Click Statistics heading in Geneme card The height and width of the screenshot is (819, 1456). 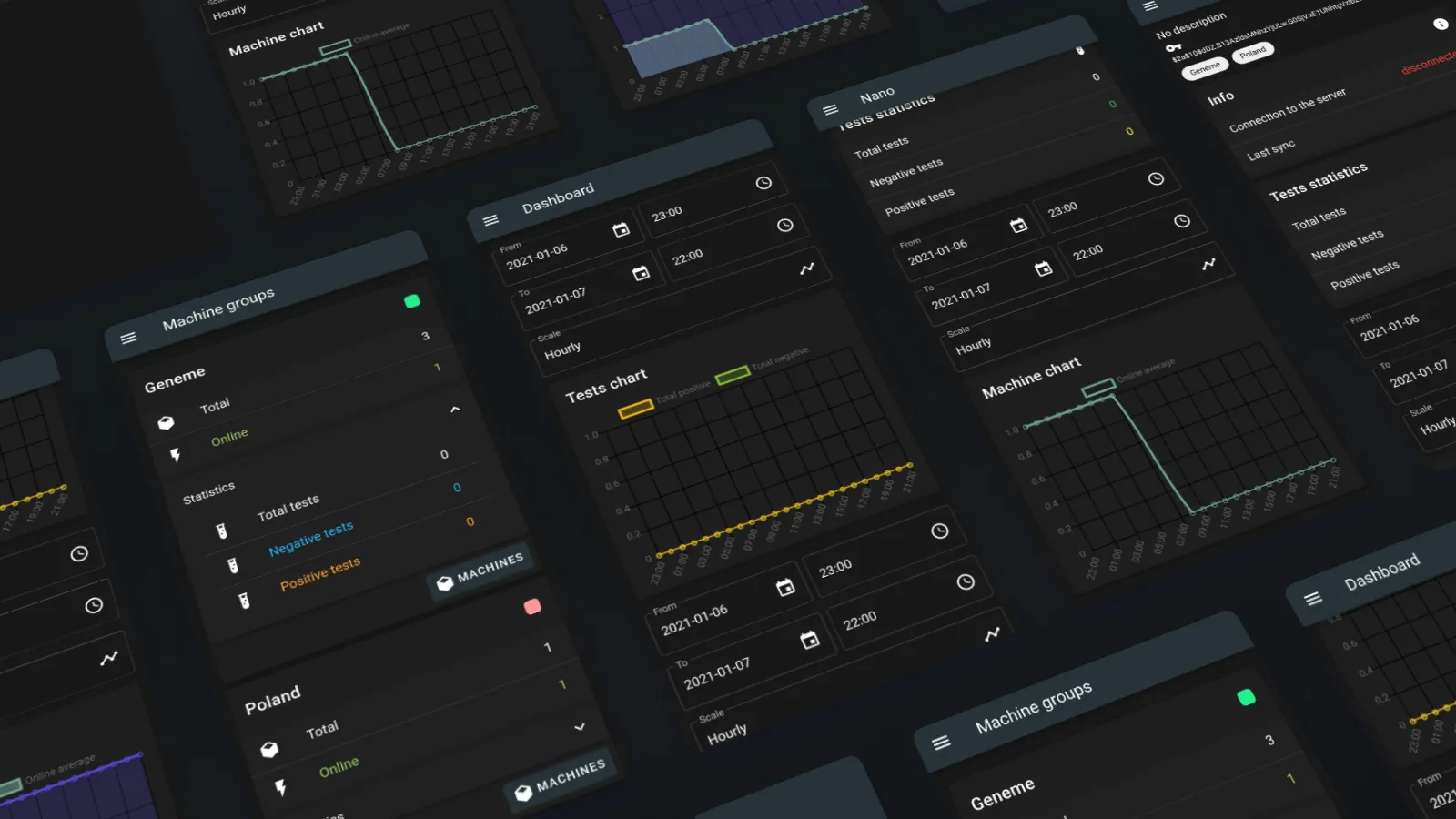click(208, 492)
